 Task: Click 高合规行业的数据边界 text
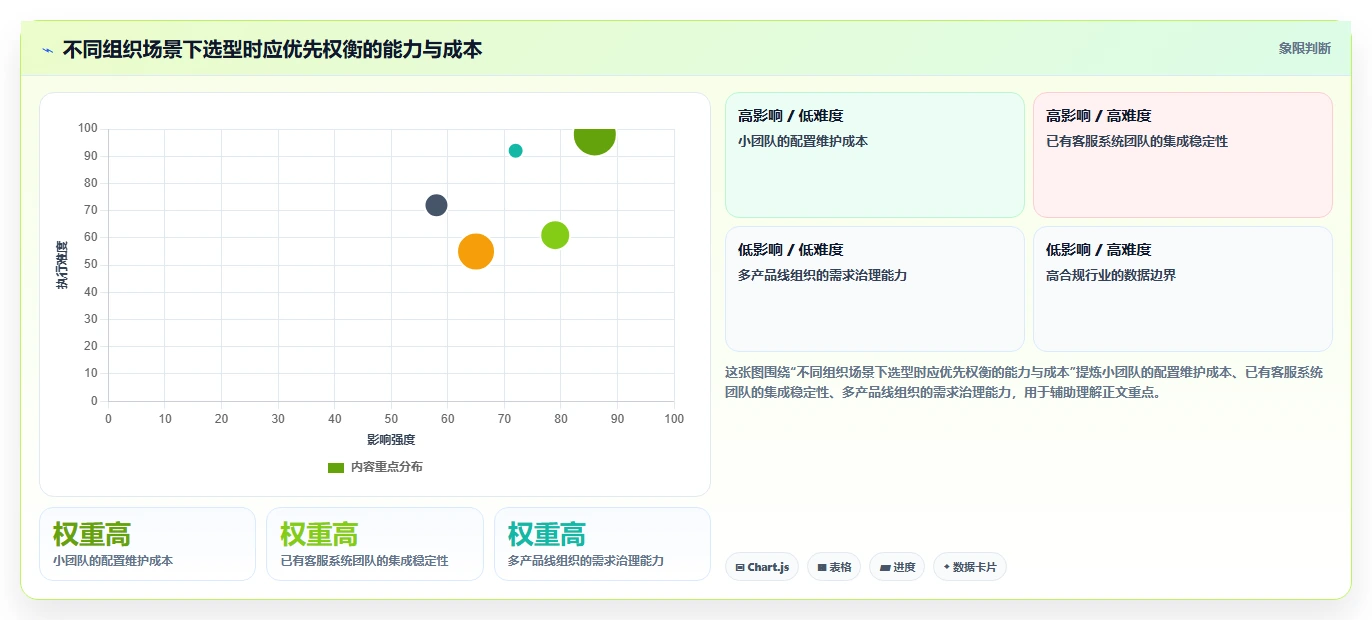[x=1111, y=275]
